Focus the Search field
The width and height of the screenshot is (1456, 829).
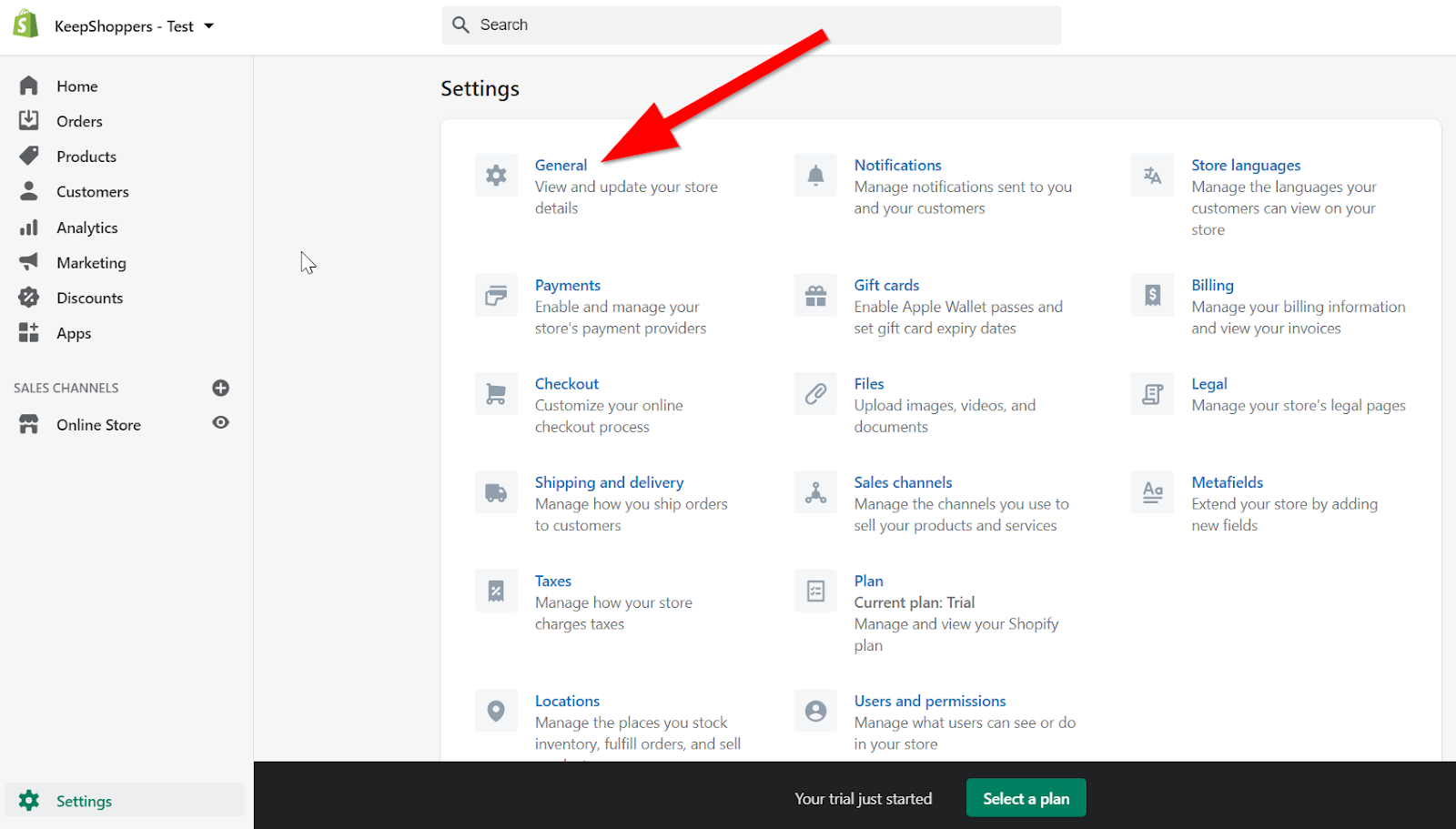point(751,25)
